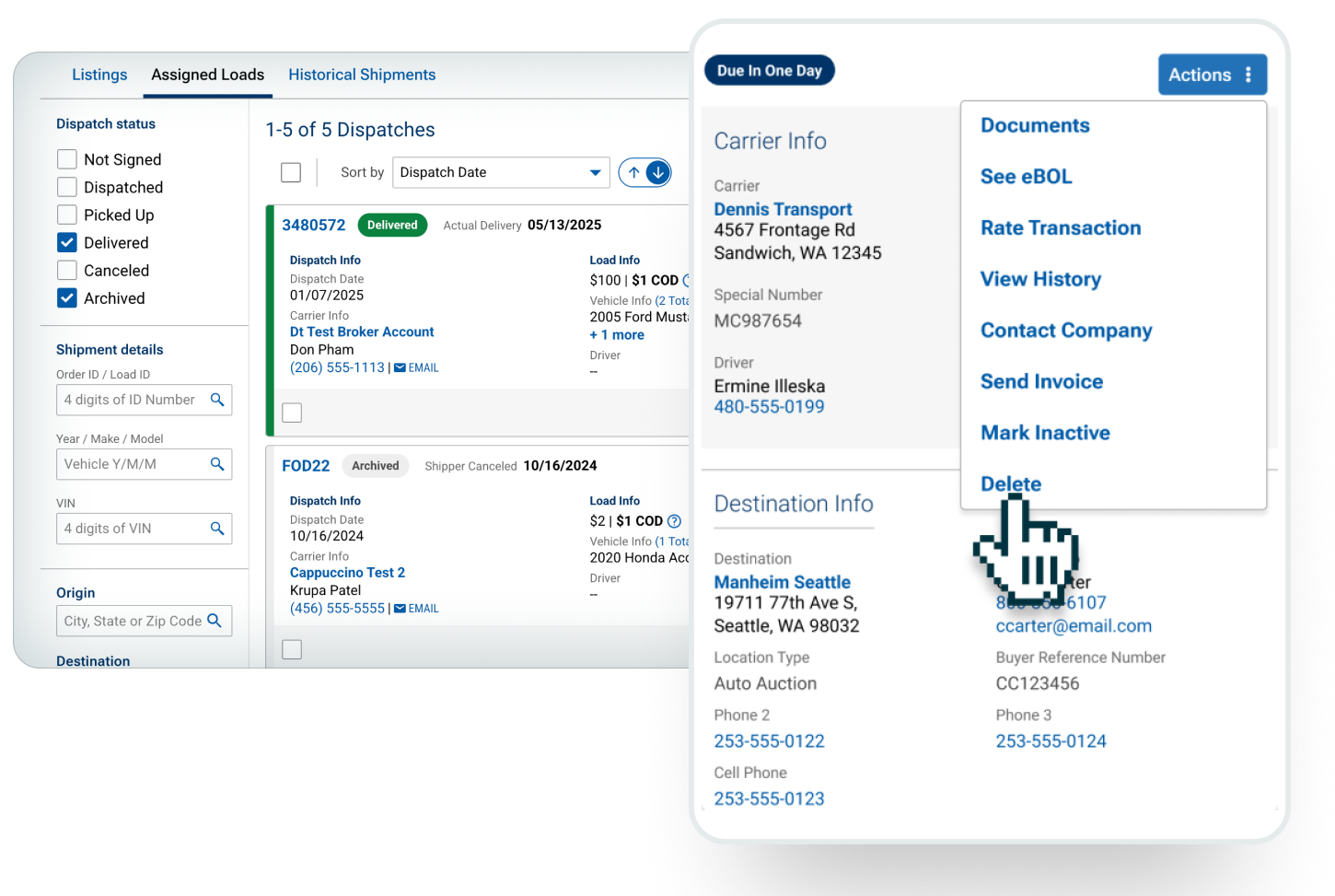Click the Origin search magnifier icon

click(x=215, y=621)
